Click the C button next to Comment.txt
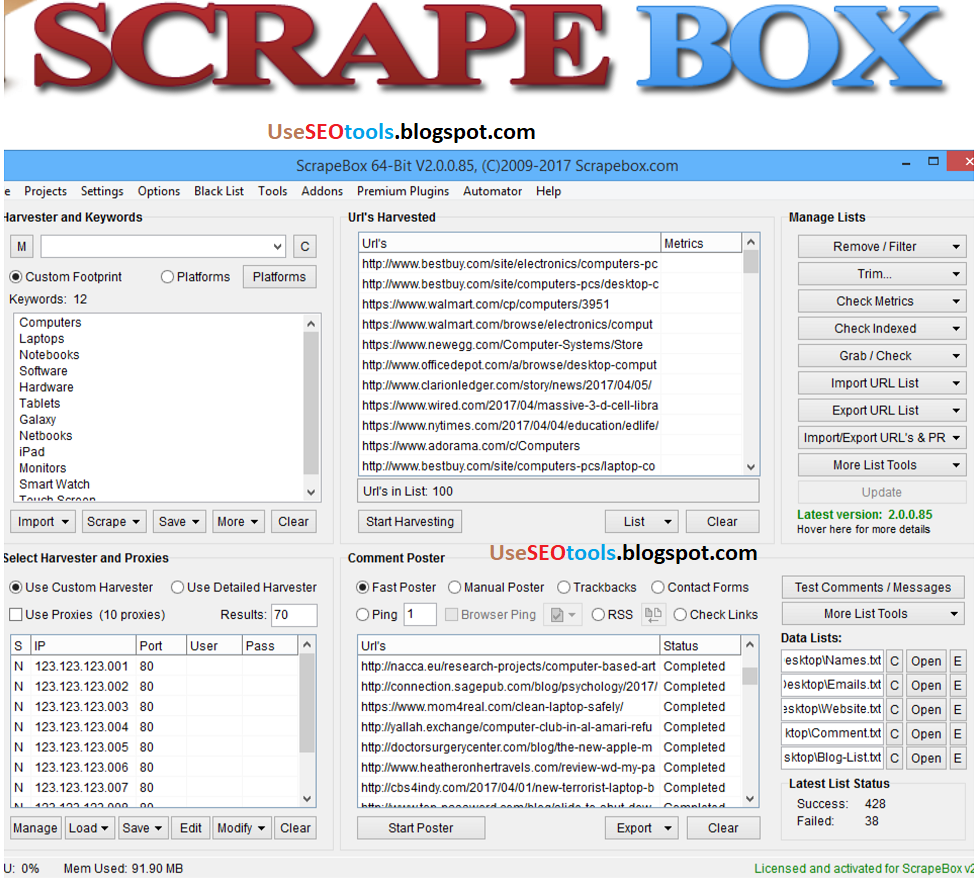Image resolution: width=975 pixels, height=878 pixels. tap(894, 734)
